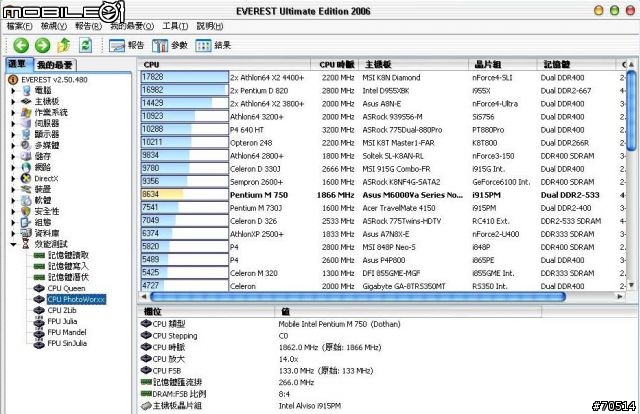The height and width of the screenshot is (414, 640).
Task: Sort by the 主機板 column header
Action: (414, 65)
